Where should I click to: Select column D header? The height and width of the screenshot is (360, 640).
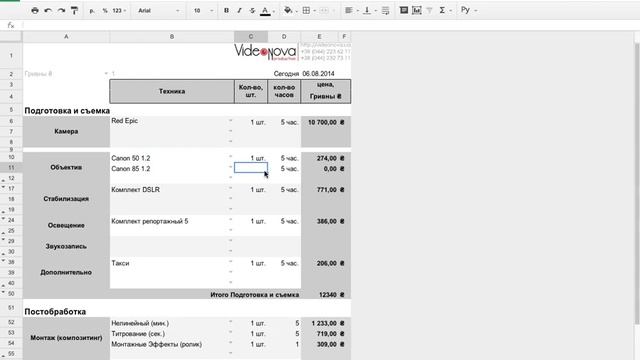[284, 37]
